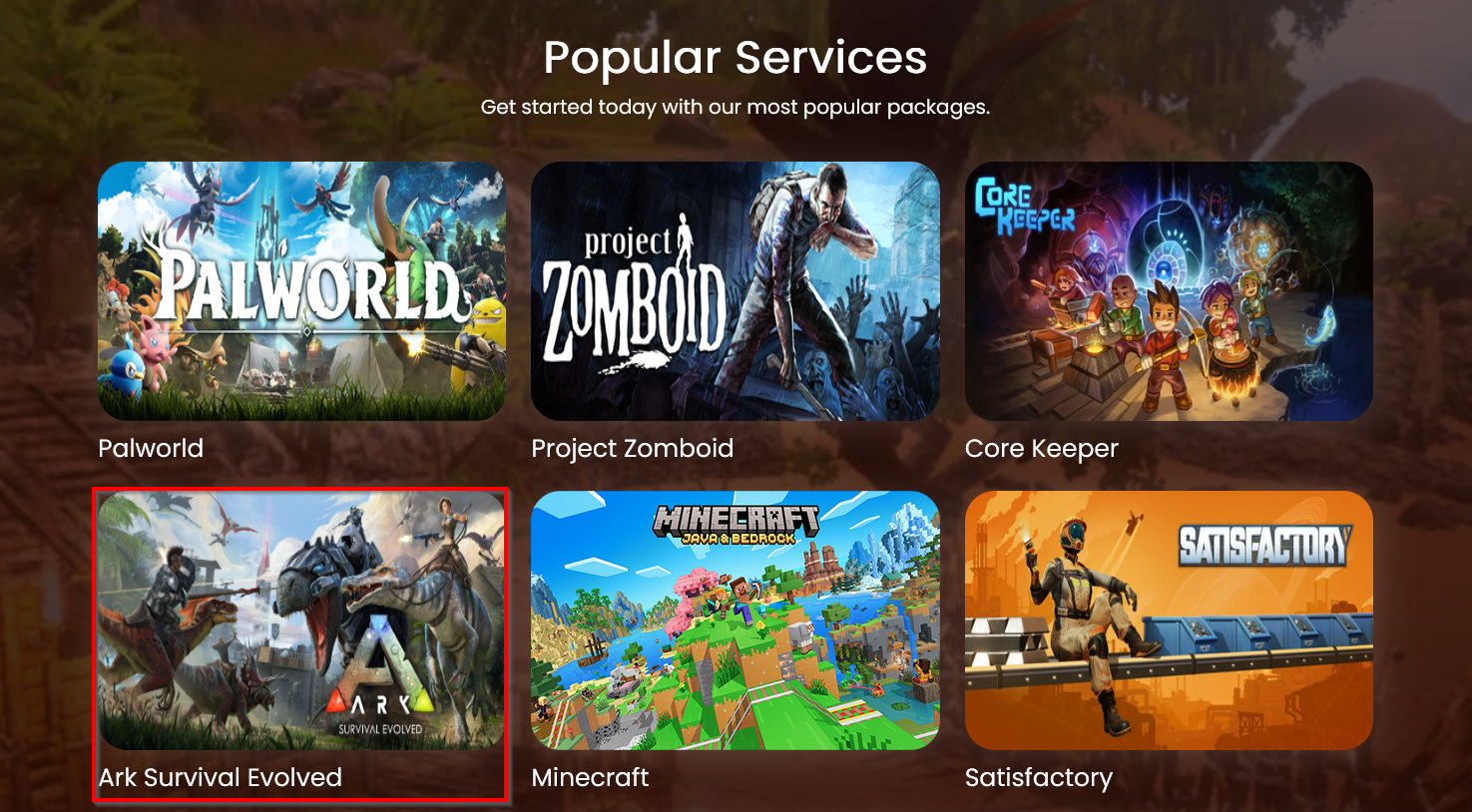Click the Core Keeper logo in artwork
Image resolution: width=1472 pixels, height=812 pixels.
tap(1024, 207)
